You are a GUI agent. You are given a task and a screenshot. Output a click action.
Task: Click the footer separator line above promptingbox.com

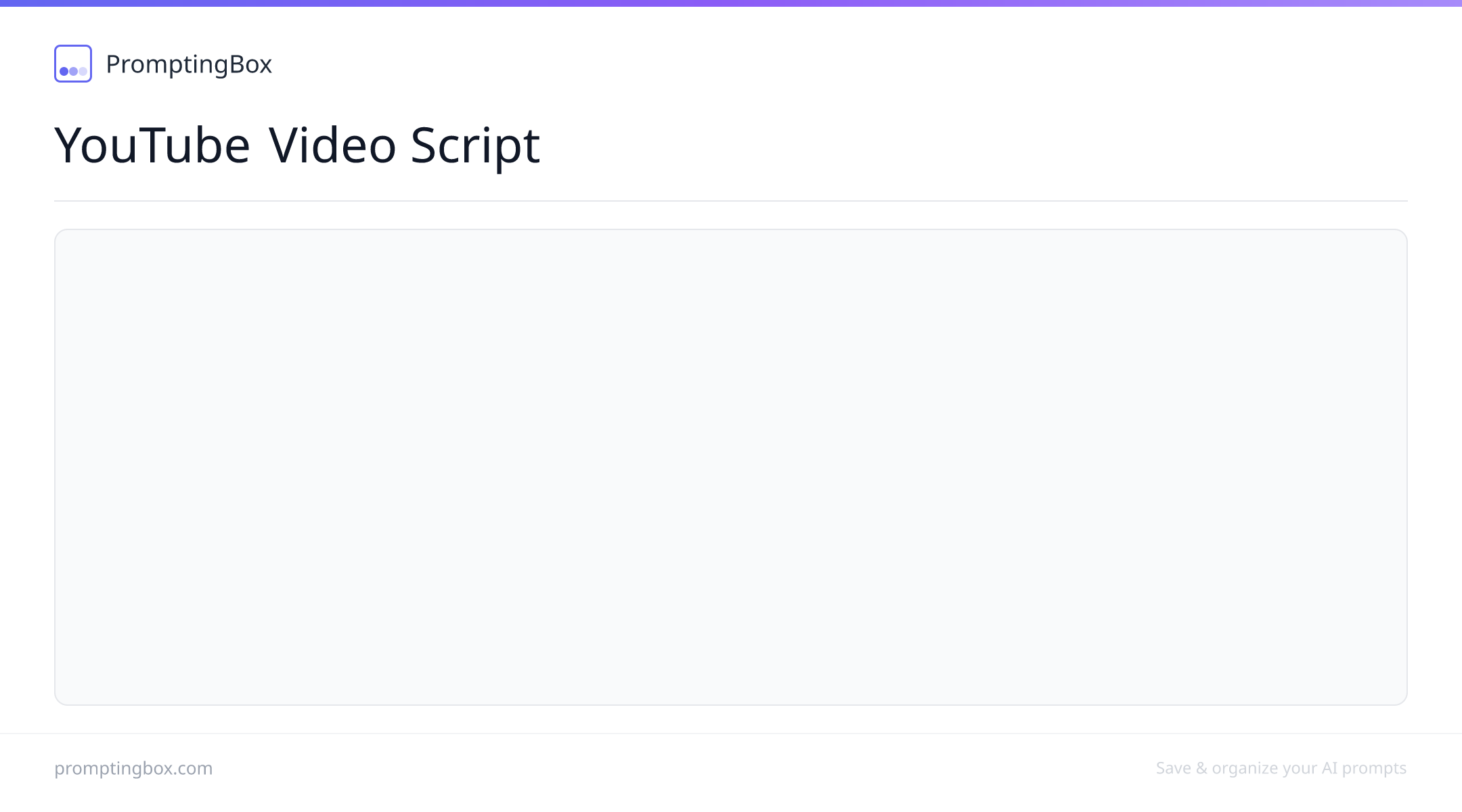(731, 734)
